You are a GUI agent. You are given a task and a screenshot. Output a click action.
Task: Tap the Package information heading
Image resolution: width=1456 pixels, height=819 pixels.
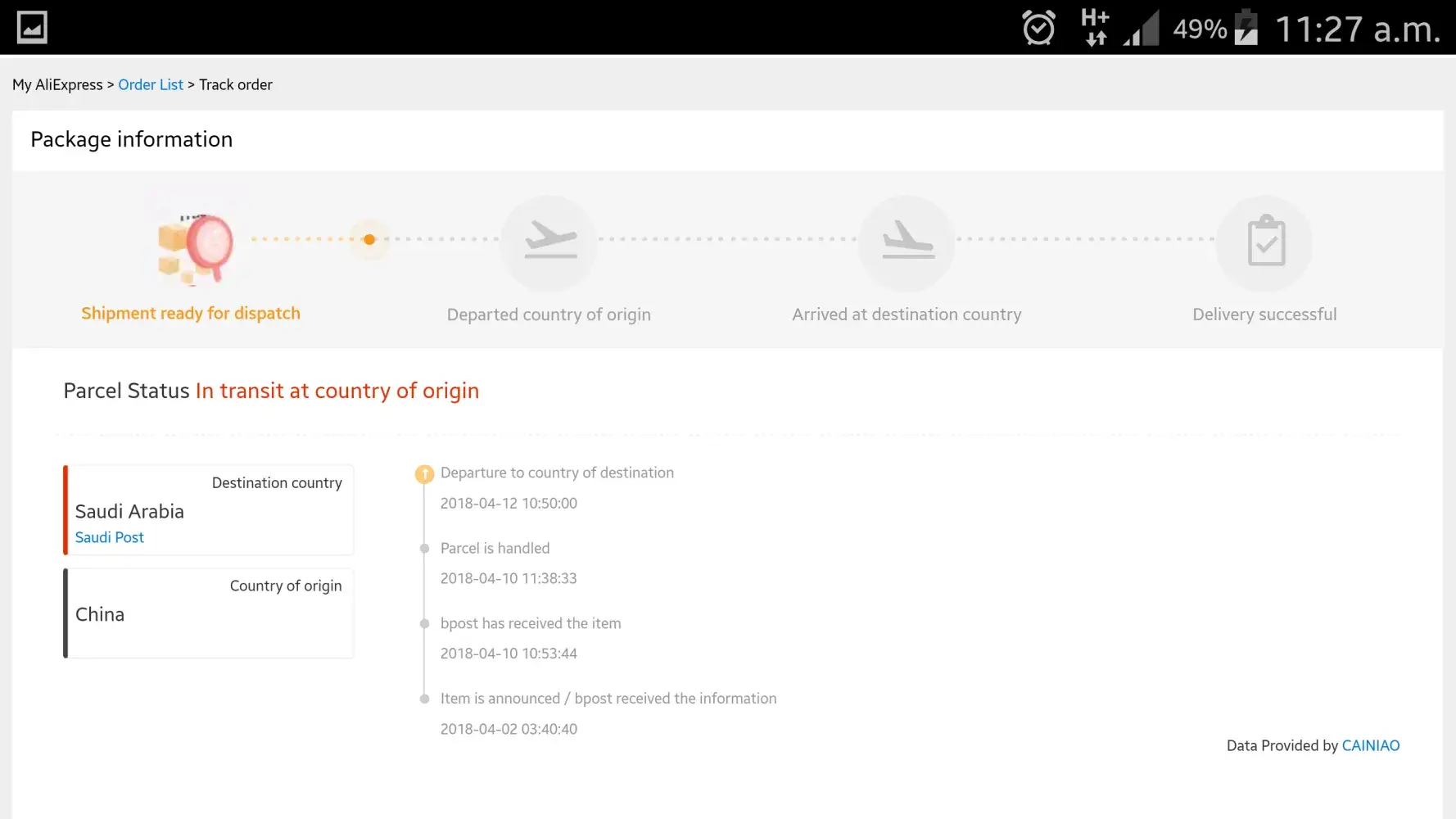tap(132, 139)
